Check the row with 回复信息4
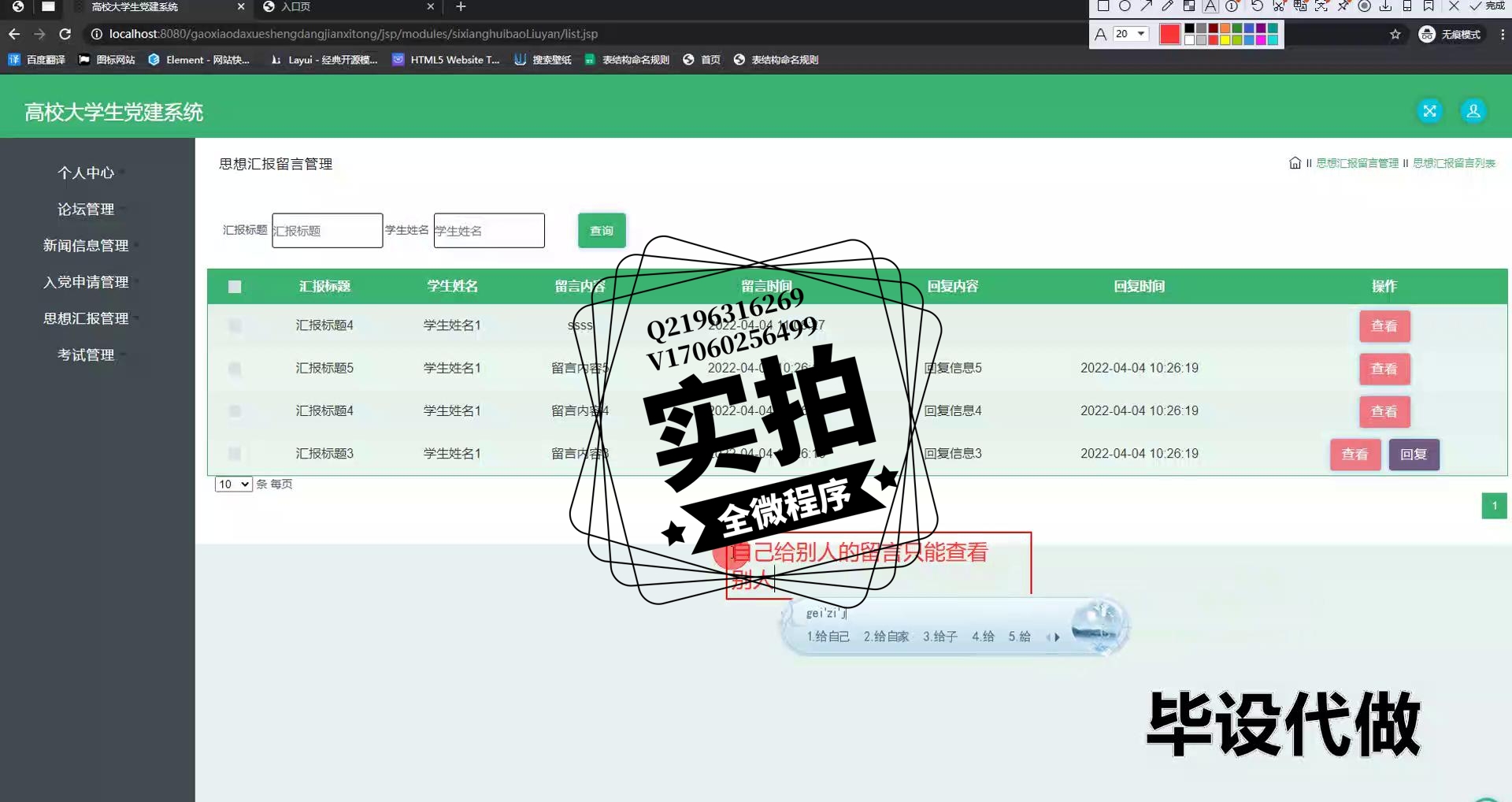This screenshot has width=1512, height=802. pos(235,410)
